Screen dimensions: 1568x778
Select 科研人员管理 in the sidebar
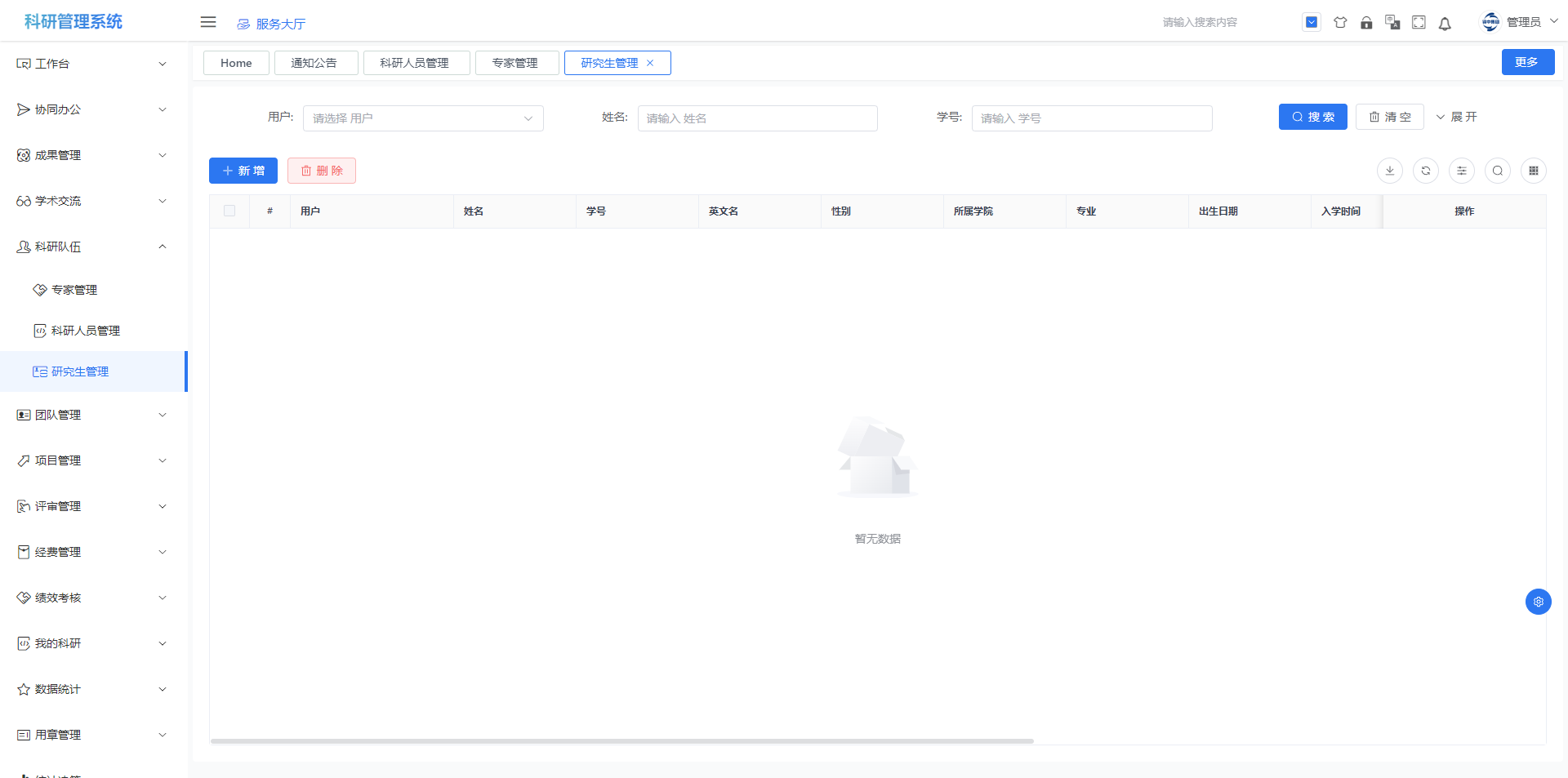pos(86,331)
